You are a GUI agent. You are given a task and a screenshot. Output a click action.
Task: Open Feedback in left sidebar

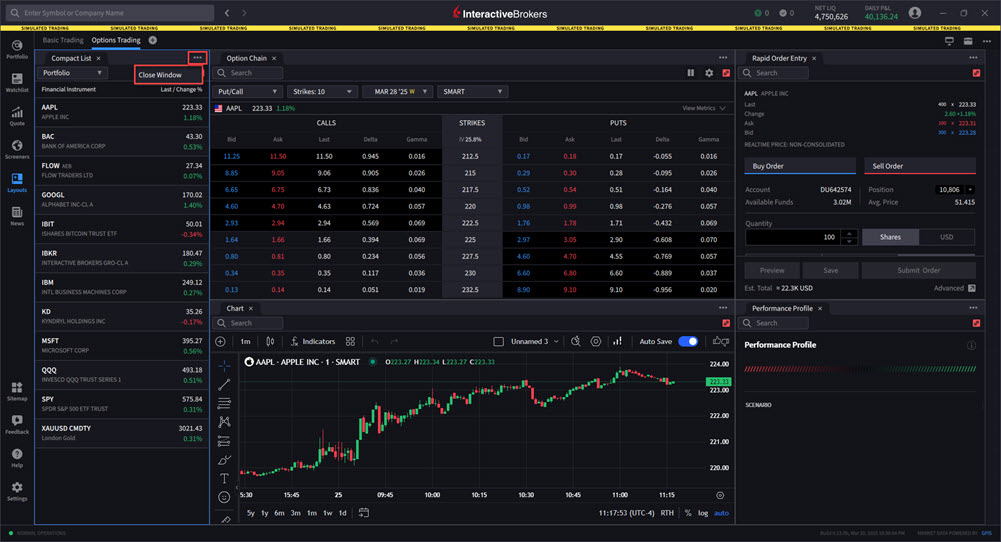coord(17,425)
